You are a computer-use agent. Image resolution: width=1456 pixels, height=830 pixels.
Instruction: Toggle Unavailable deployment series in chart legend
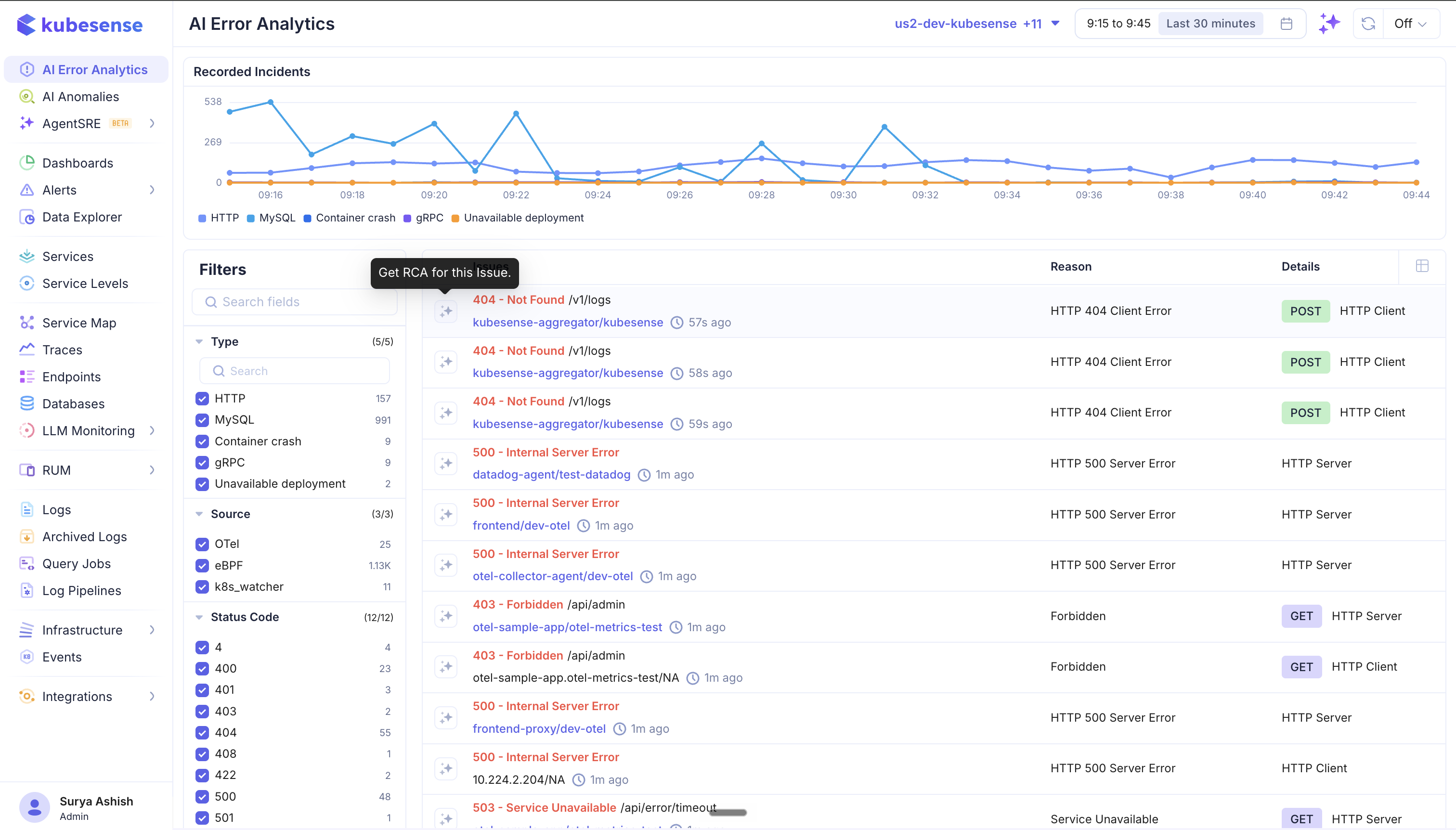[x=518, y=218]
